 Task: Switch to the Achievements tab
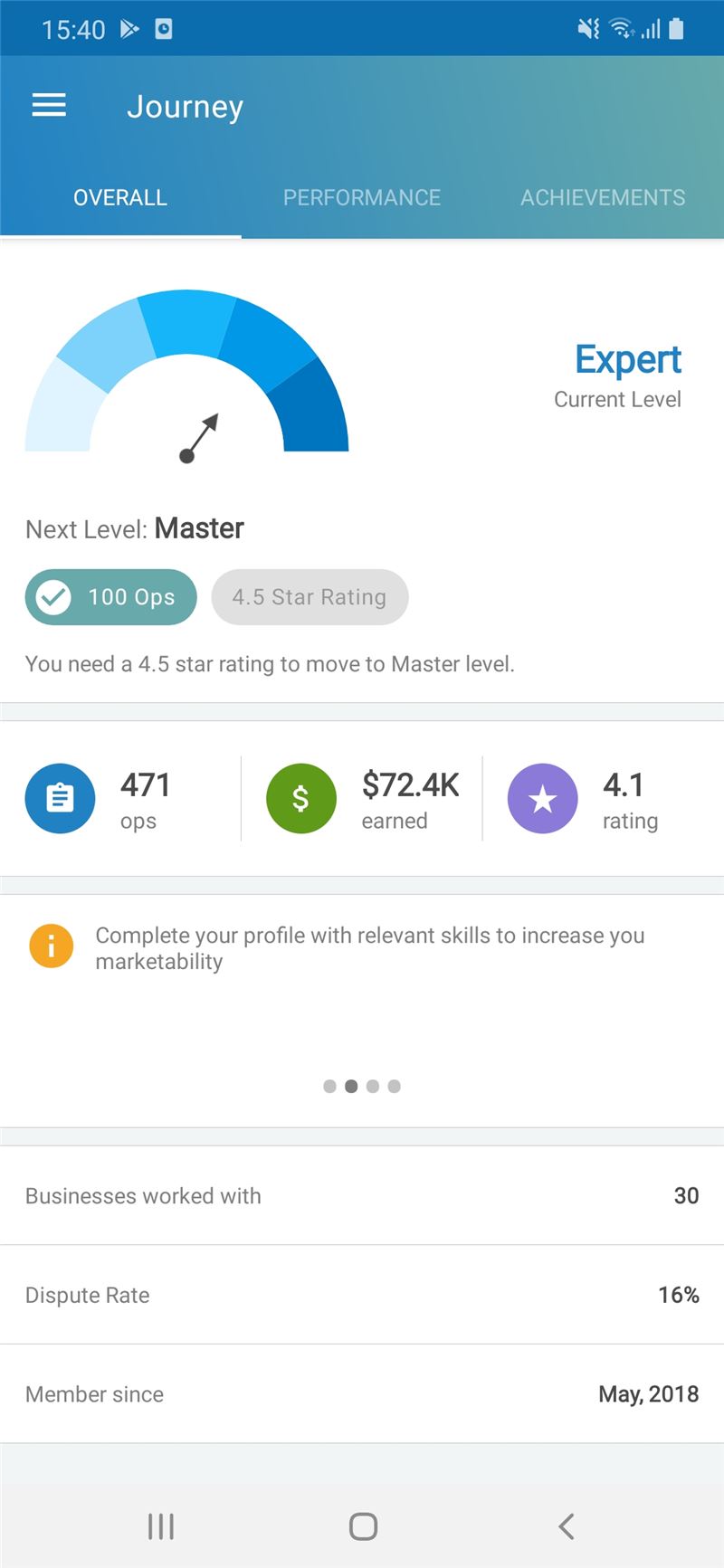coord(603,197)
